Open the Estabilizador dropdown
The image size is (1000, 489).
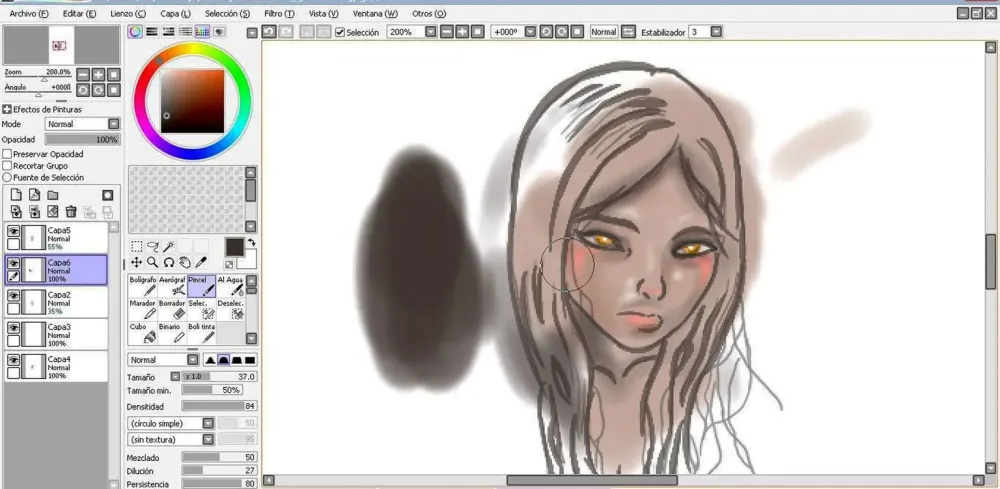point(719,32)
